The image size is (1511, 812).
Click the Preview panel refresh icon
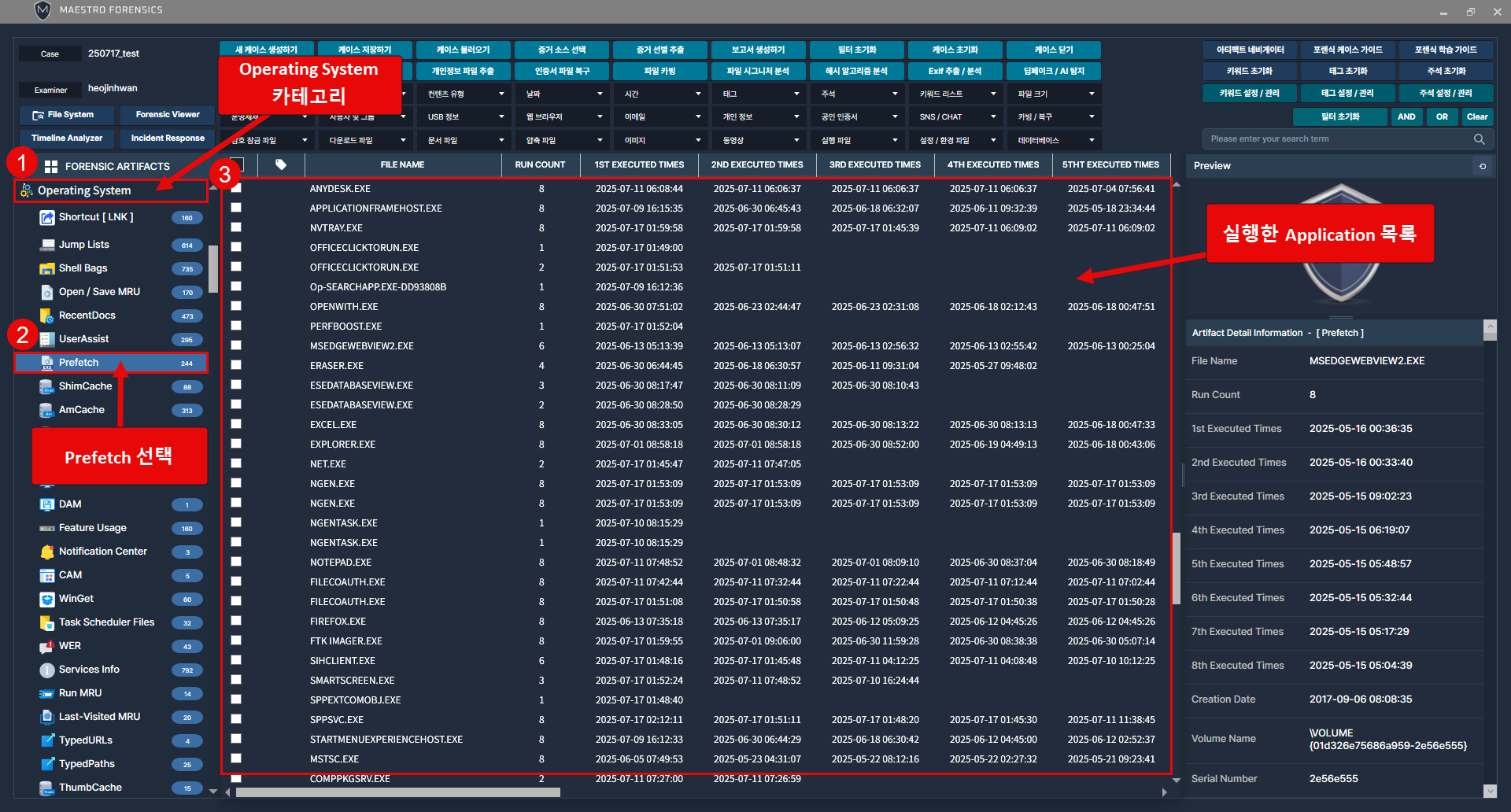[x=1483, y=166]
